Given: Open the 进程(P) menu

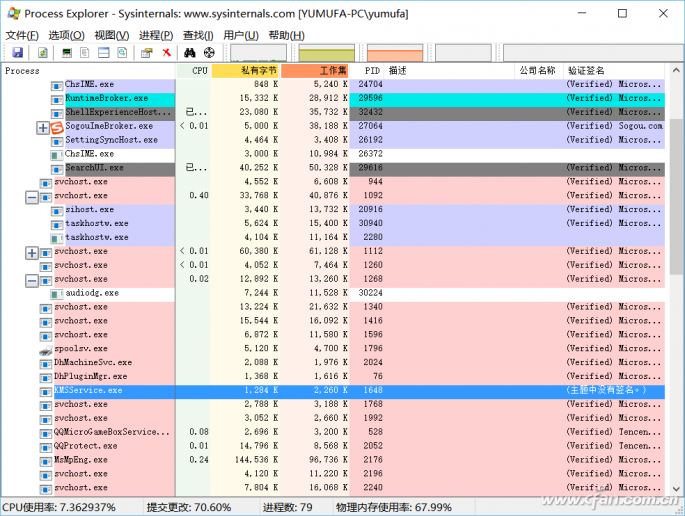Looking at the screenshot, I should click(156, 35).
